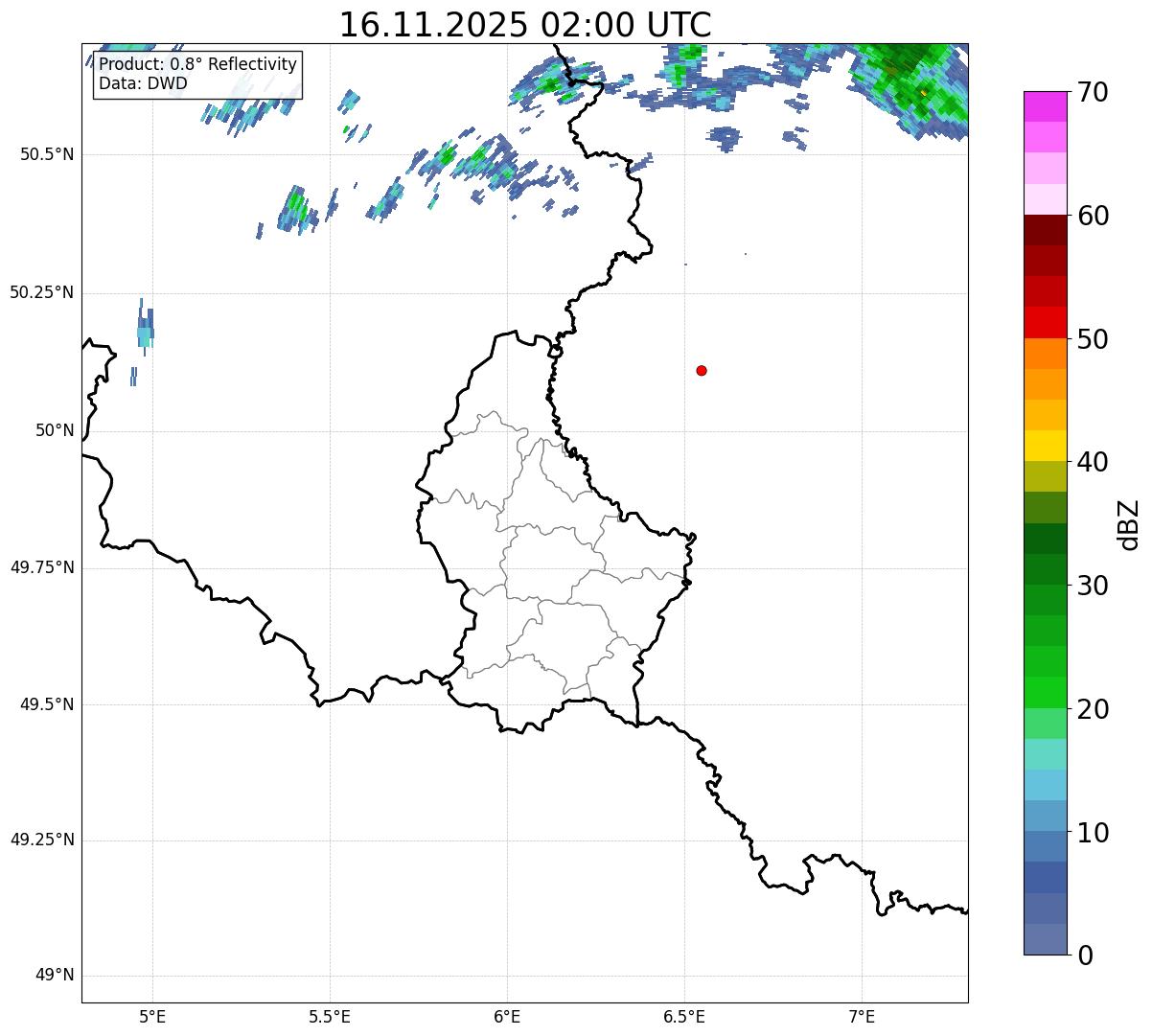Pick the bright red segment above 50
The width and height of the screenshot is (1152, 1036).
1045,323
